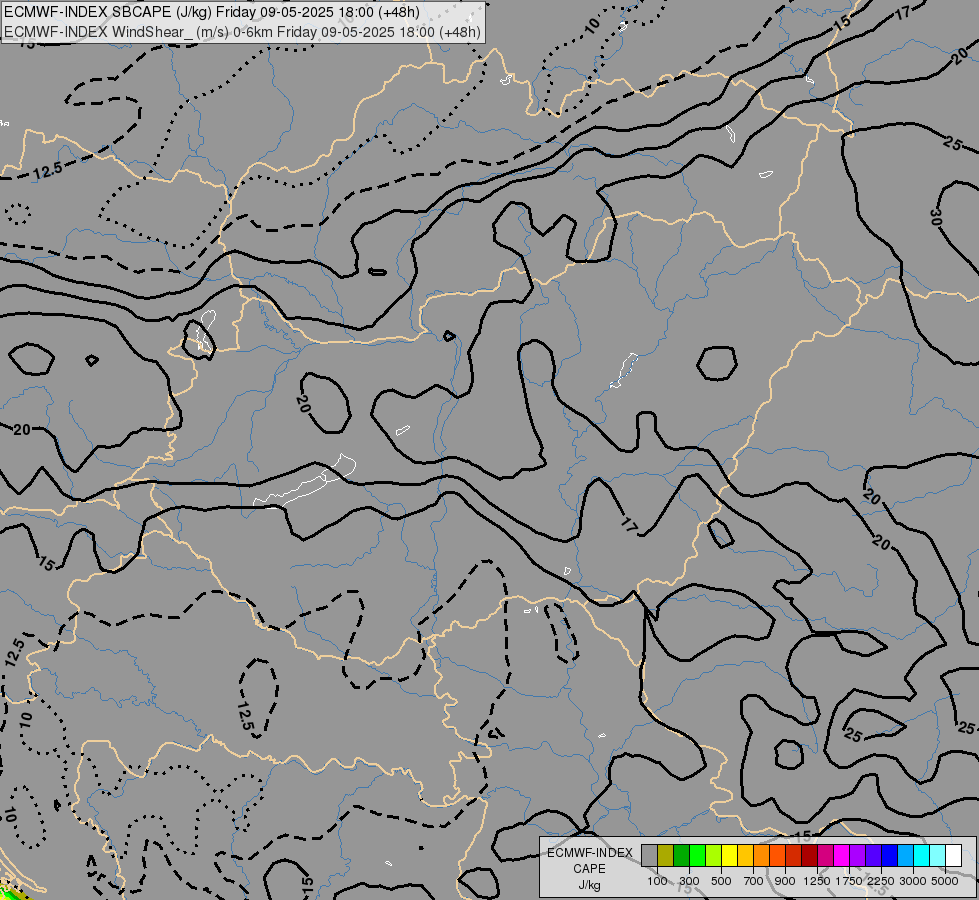Image resolution: width=979 pixels, height=900 pixels.
Task: Click the legend value '1750'
Action: 849,881
